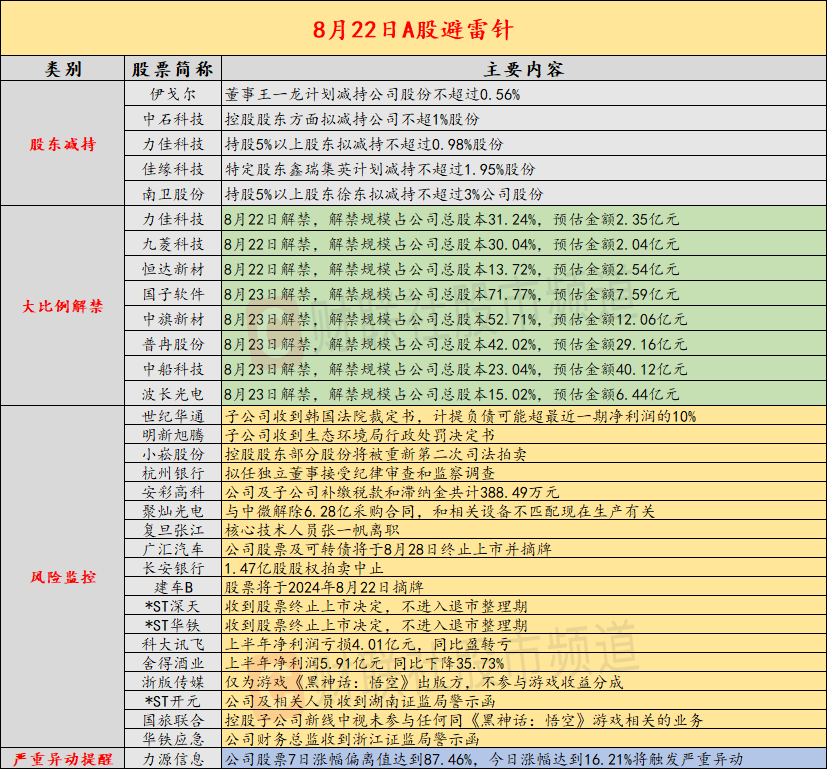The height and width of the screenshot is (769, 827).
Task: Click 力源信息 row content about 87.46% deviation
Action: [x=484, y=760]
